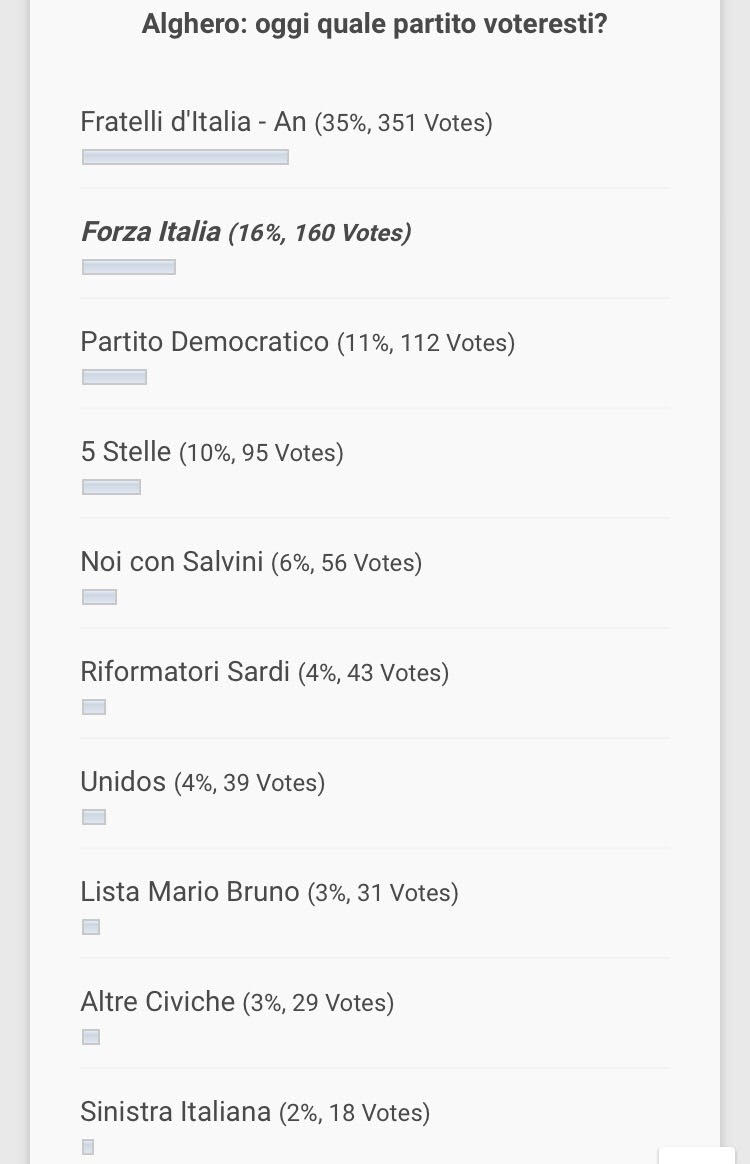Click the Riformatori Sardi vote bar
750x1164 pixels.
click(94, 707)
